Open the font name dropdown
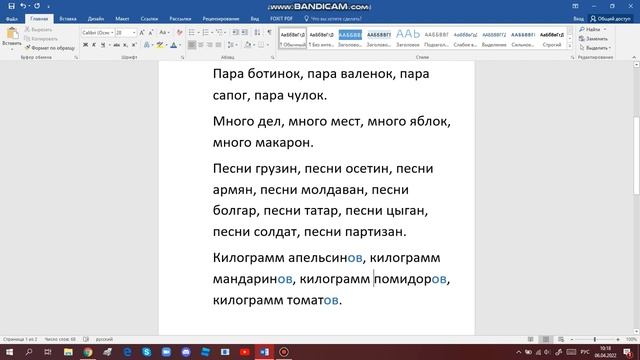The height and width of the screenshot is (360, 640). tap(112, 32)
